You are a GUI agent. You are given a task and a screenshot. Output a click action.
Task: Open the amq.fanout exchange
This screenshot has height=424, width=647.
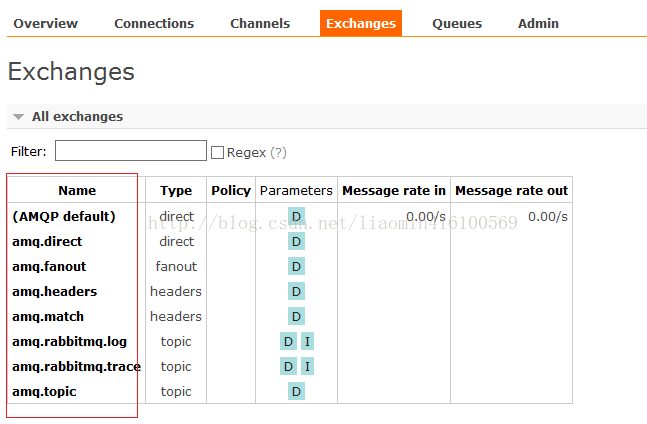pyautogui.click(x=49, y=266)
